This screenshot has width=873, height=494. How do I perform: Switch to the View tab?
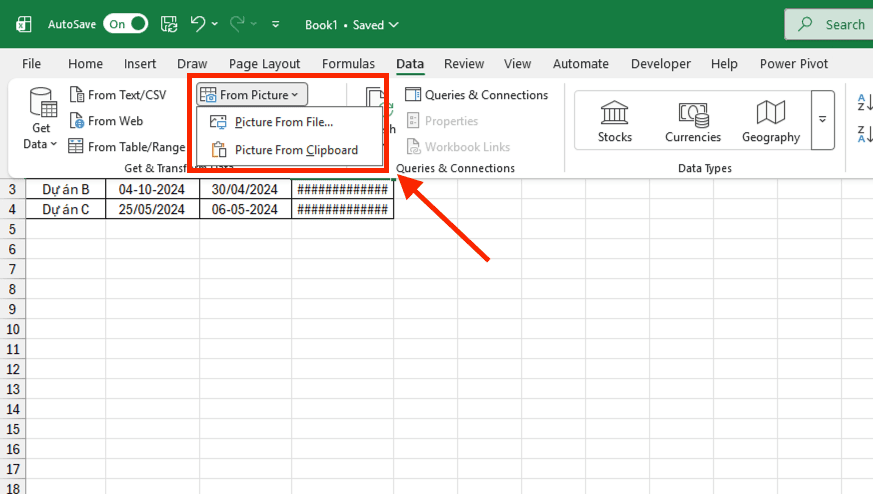point(517,63)
